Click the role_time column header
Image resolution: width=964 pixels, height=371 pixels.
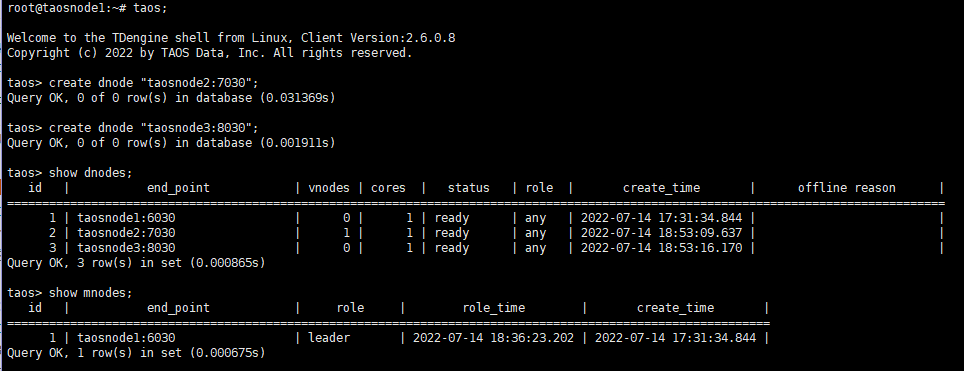point(494,308)
